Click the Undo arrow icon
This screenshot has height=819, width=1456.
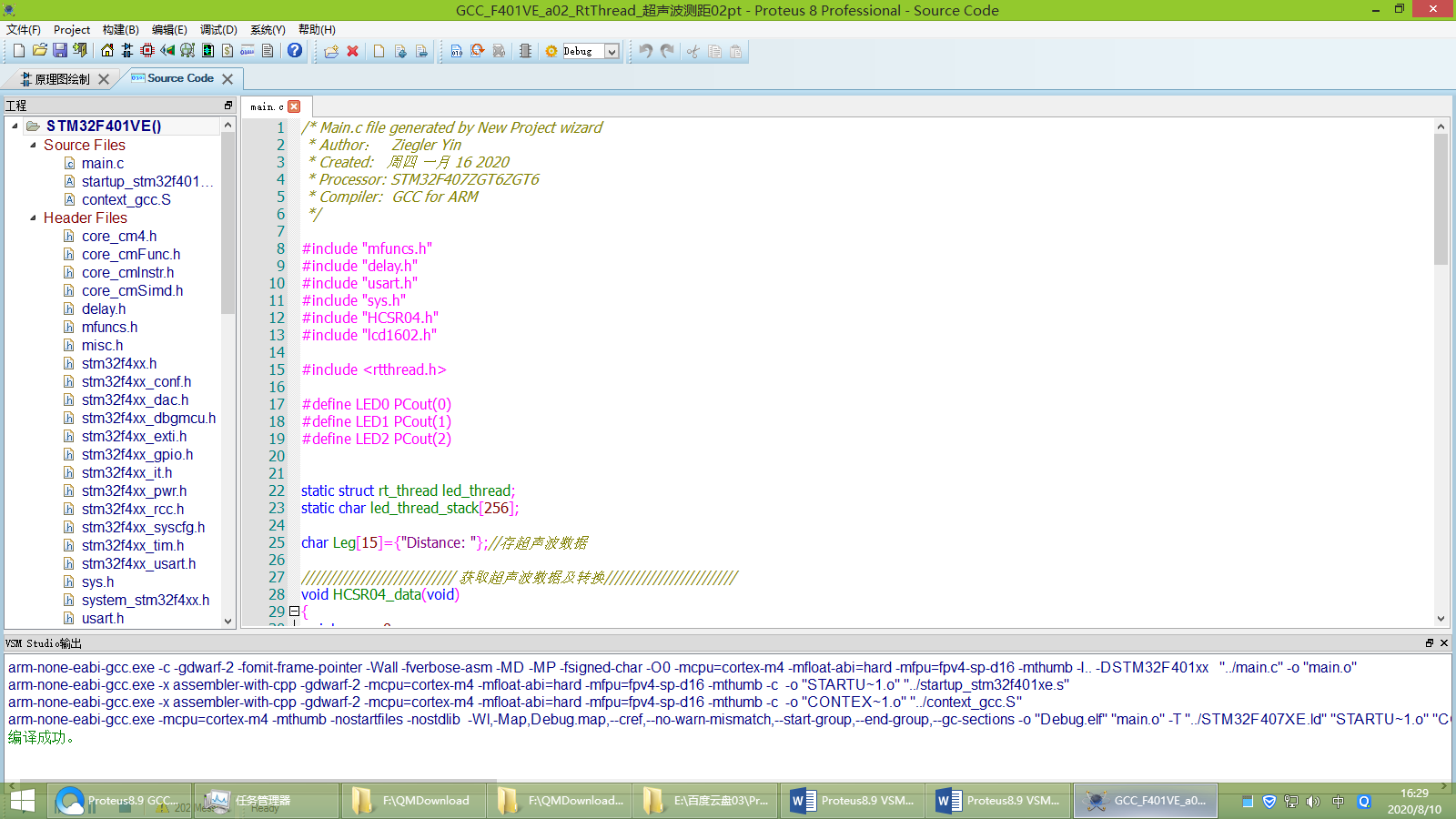tap(646, 51)
